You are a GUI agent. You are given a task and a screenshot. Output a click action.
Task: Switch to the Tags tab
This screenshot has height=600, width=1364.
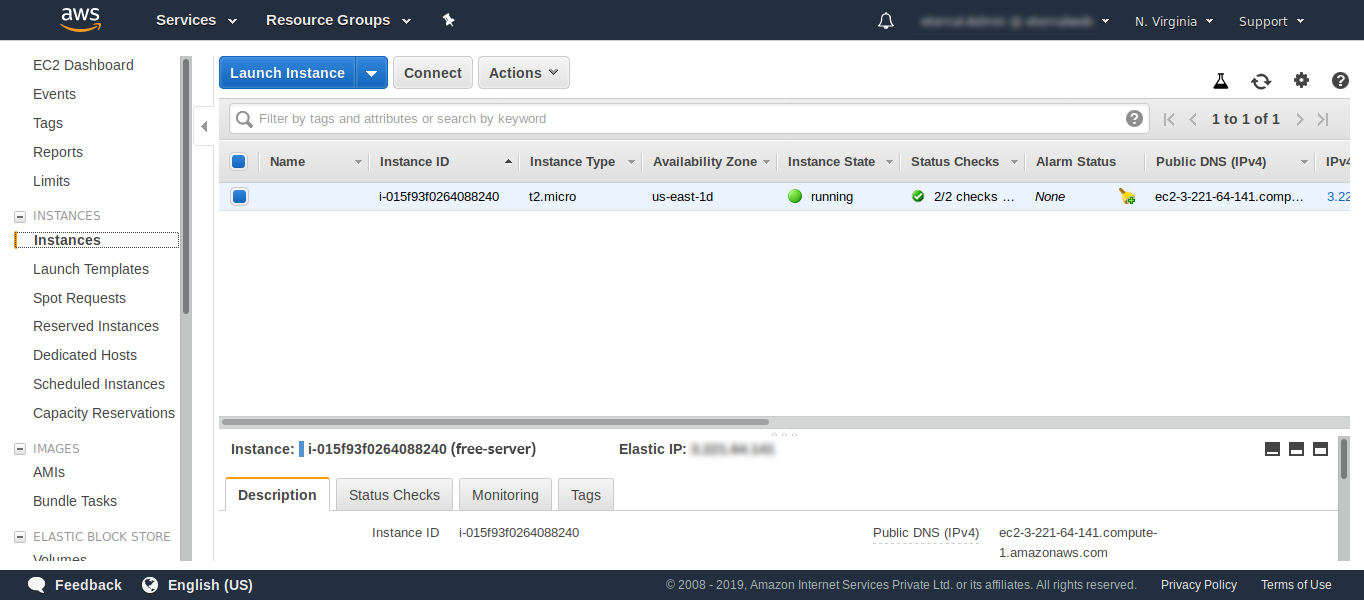click(586, 495)
